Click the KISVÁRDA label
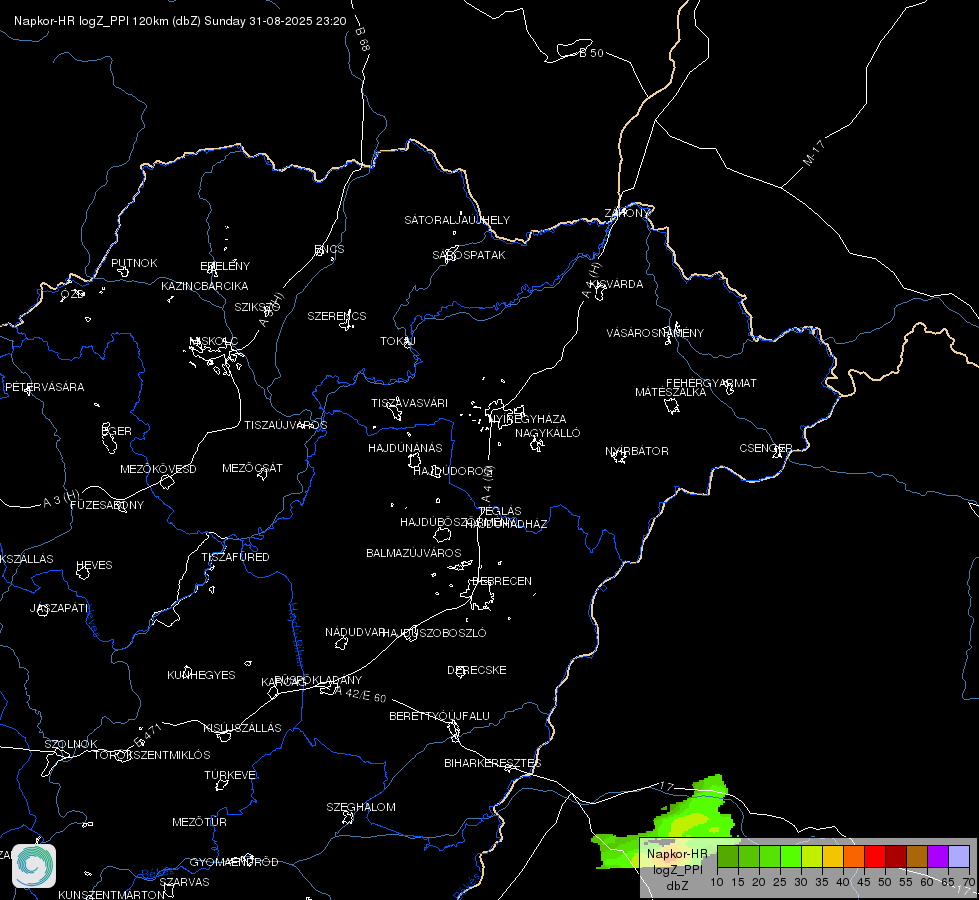 [617, 284]
